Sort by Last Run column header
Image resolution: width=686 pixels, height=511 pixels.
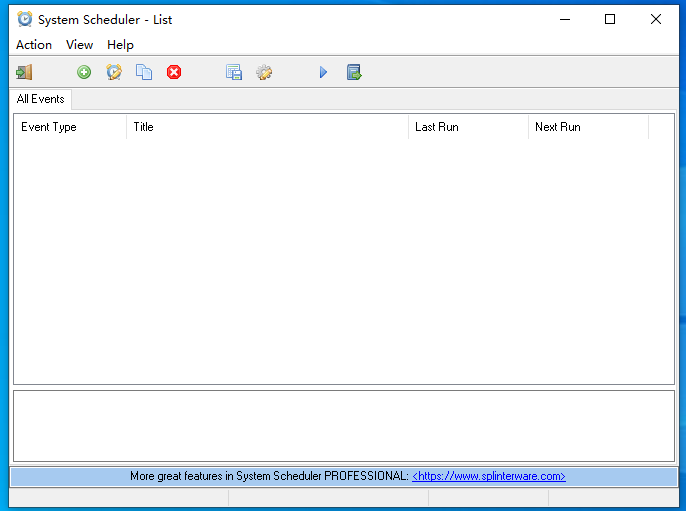[468, 127]
